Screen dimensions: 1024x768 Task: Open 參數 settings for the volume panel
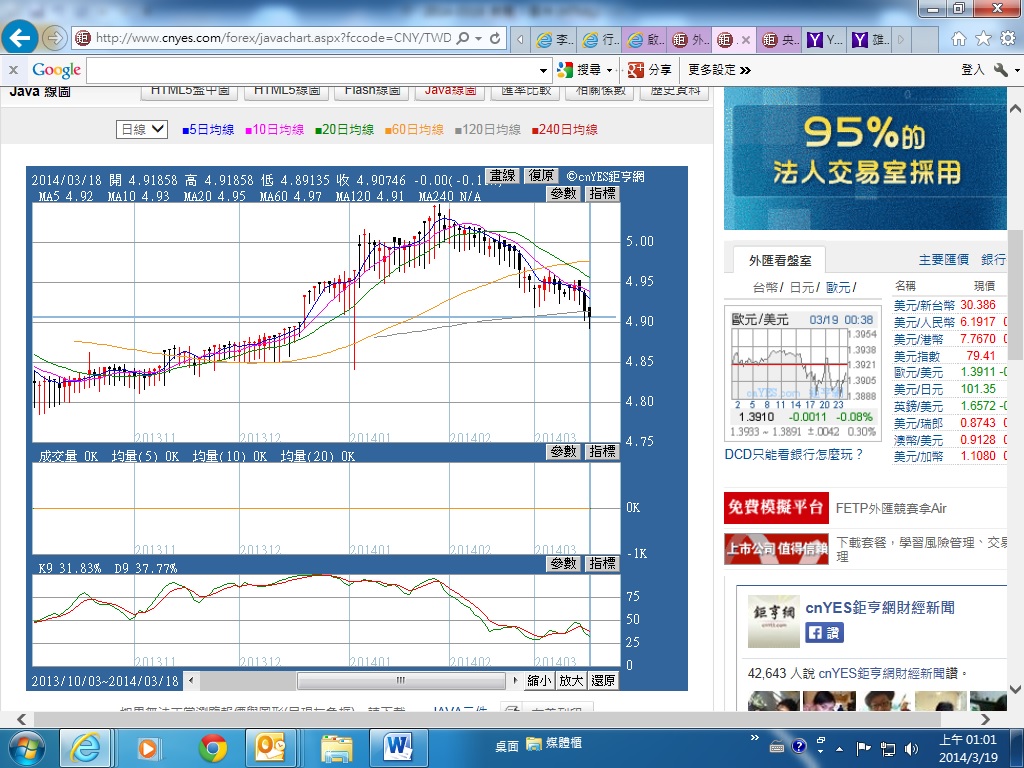click(564, 451)
